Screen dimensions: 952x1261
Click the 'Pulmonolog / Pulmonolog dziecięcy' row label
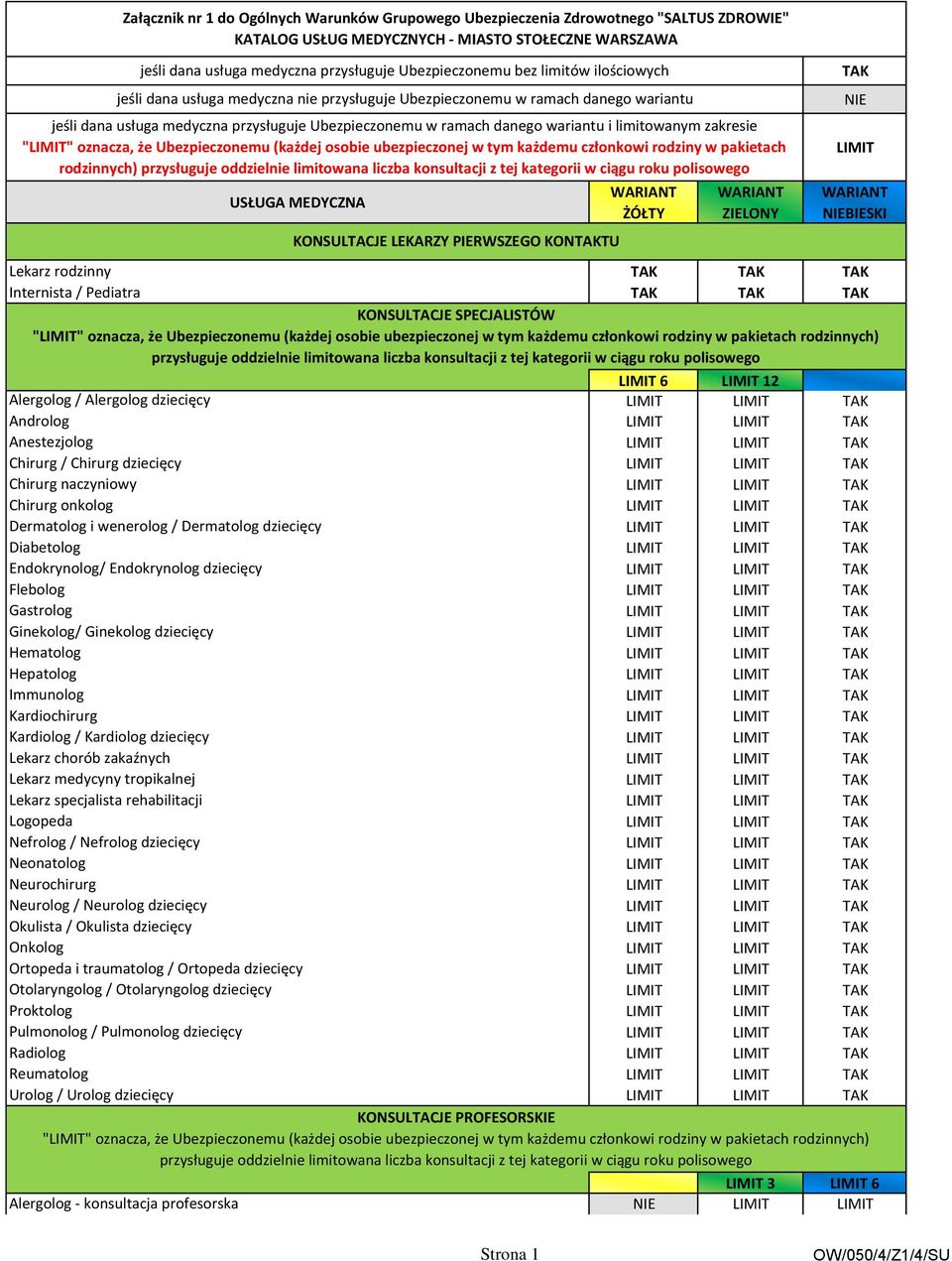click(x=125, y=1032)
